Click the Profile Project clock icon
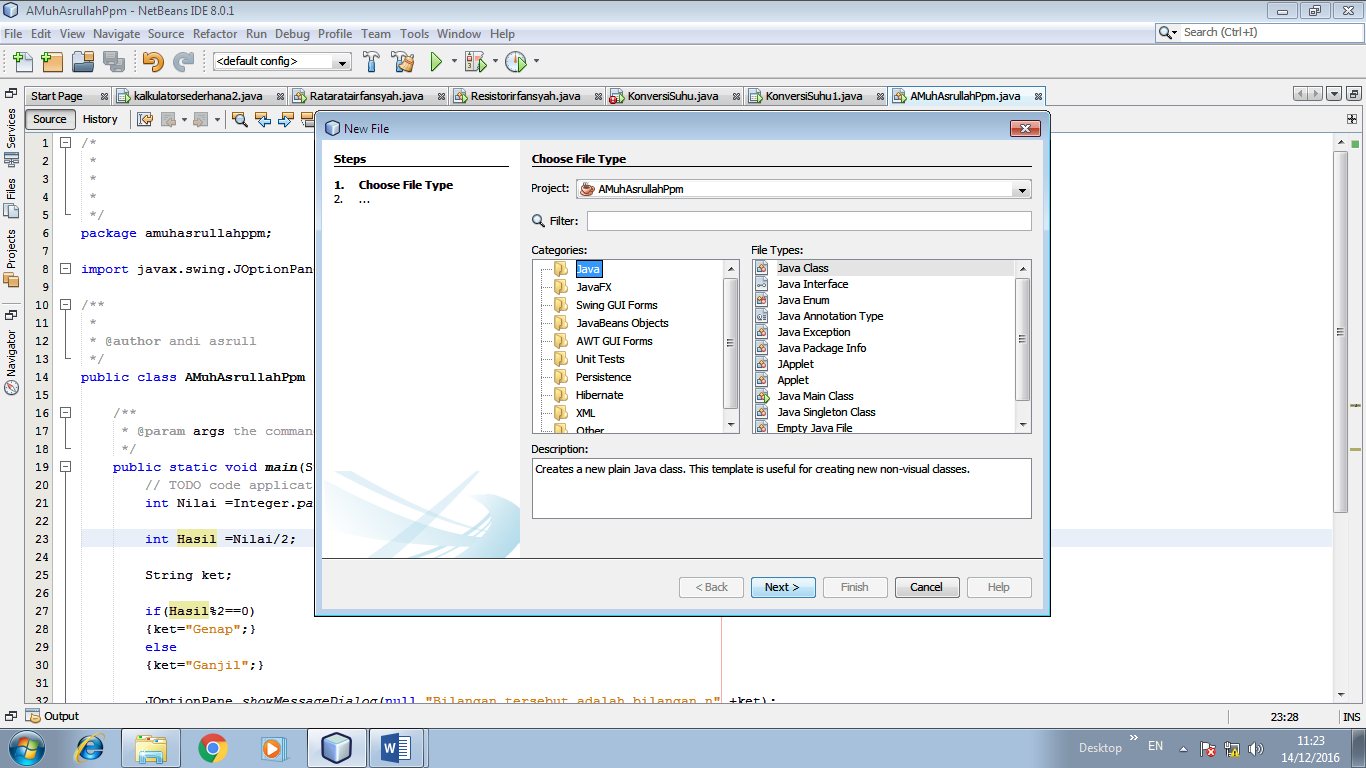1366x768 pixels. (515, 61)
